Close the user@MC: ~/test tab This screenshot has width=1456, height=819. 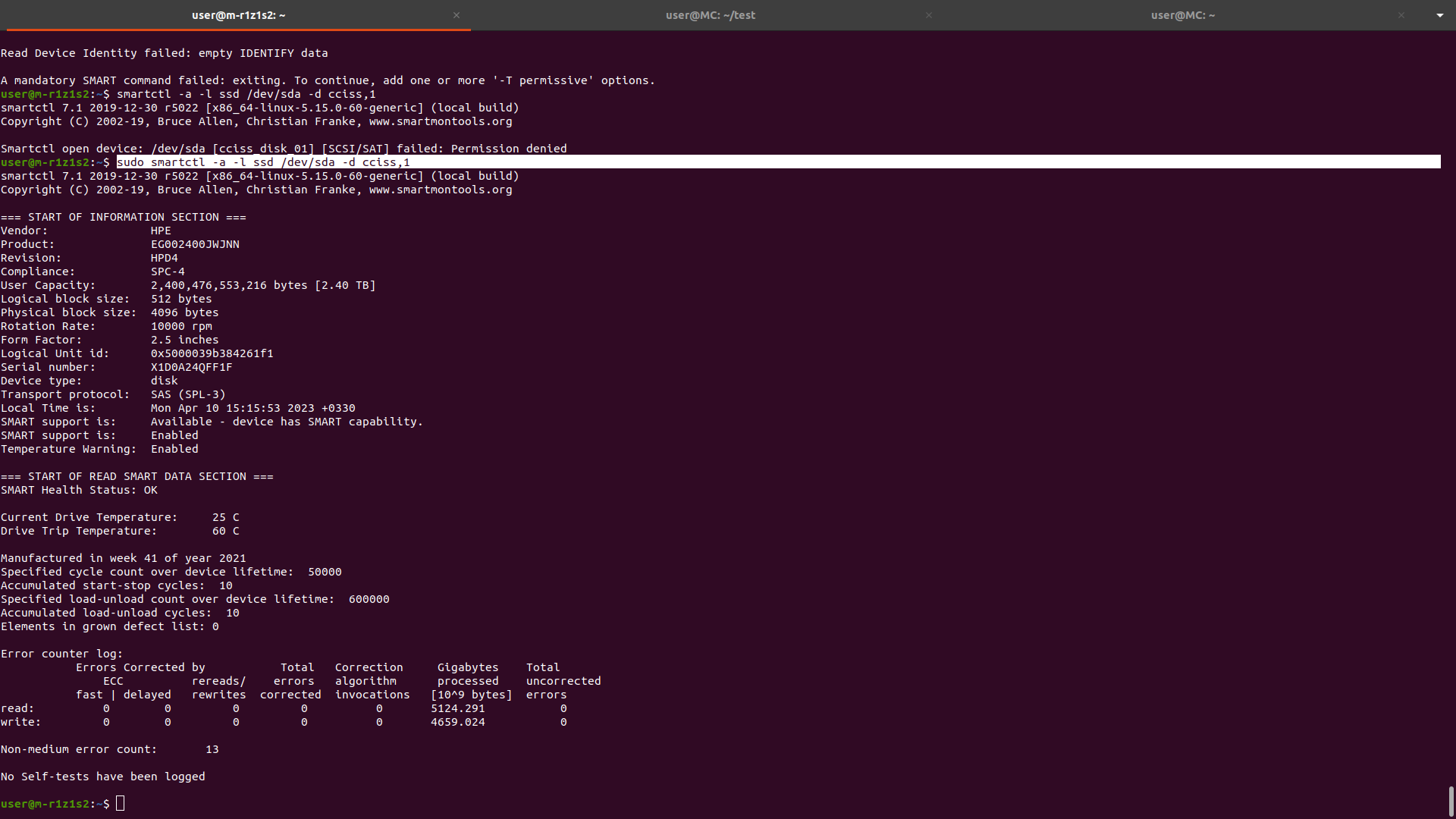point(929,15)
